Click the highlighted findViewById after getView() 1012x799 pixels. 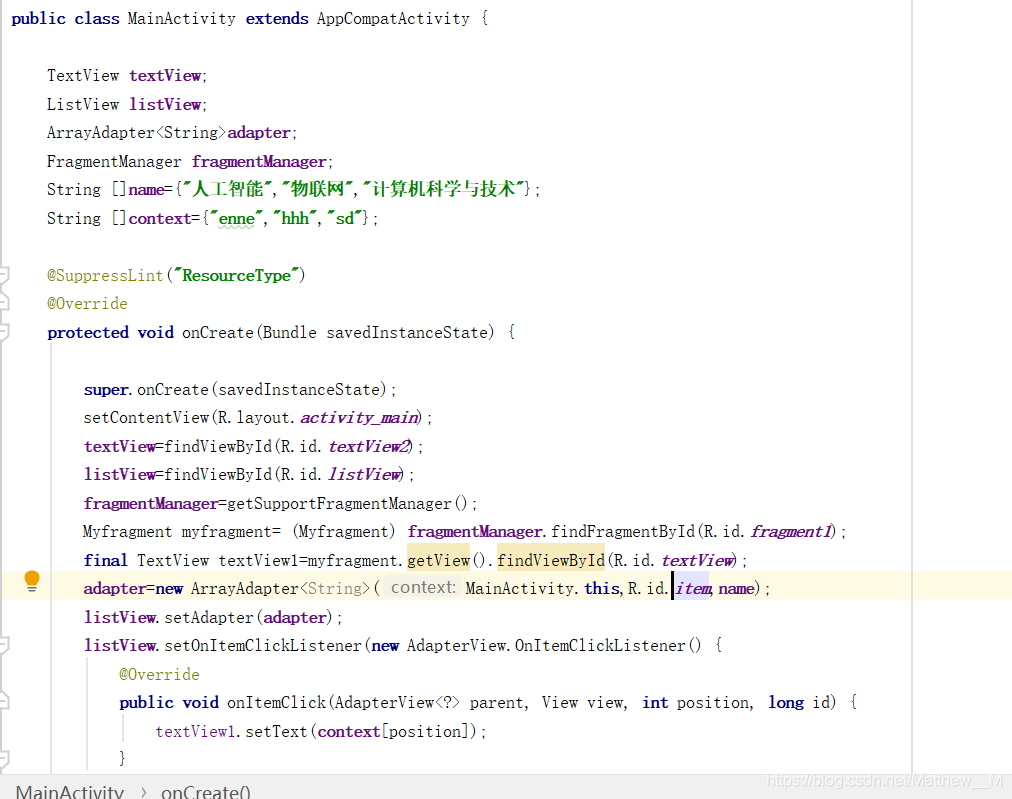[551, 560]
